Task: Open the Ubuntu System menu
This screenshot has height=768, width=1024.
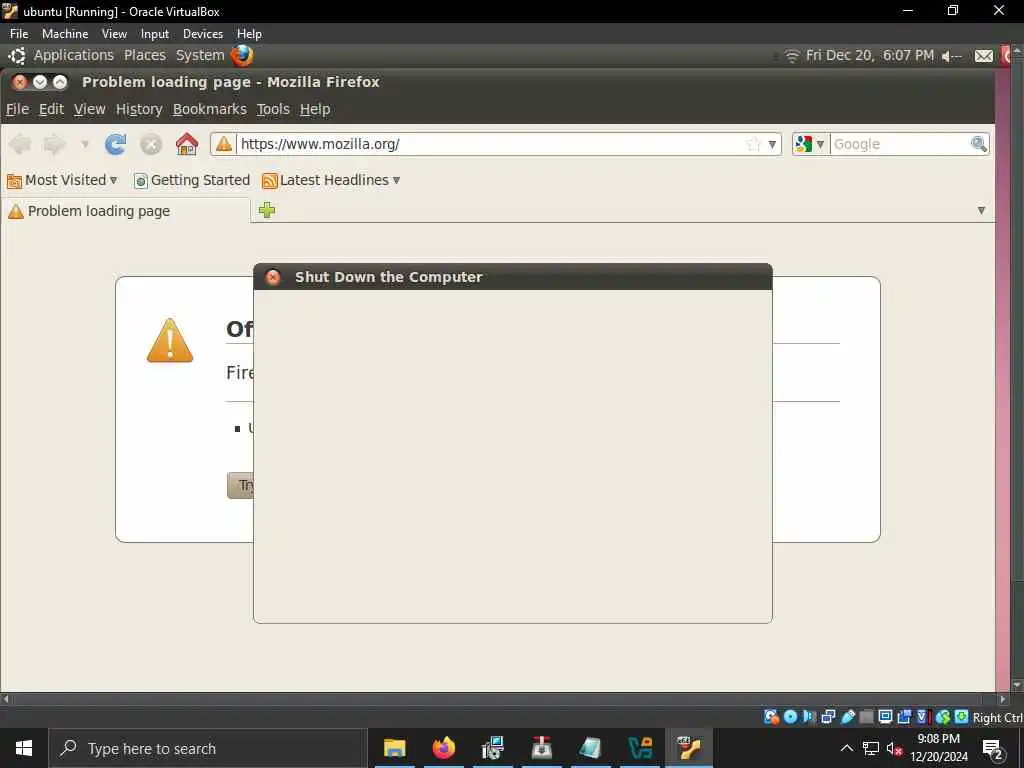Action: coord(200,56)
